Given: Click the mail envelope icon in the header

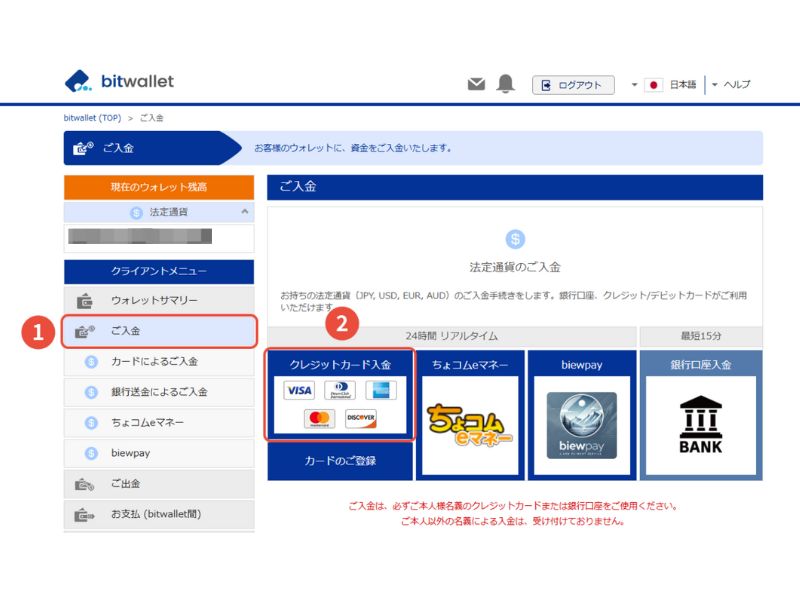Looking at the screenshot, I should coord(475,84).
